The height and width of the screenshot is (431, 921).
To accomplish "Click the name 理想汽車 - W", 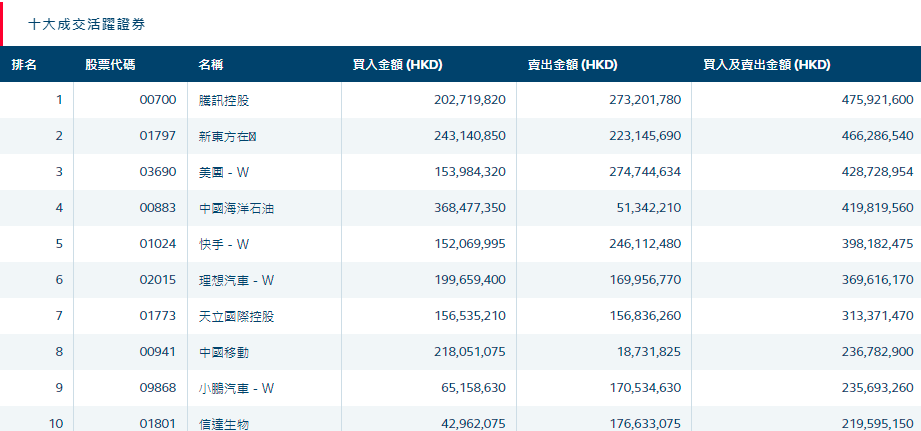I will (237, 280).
